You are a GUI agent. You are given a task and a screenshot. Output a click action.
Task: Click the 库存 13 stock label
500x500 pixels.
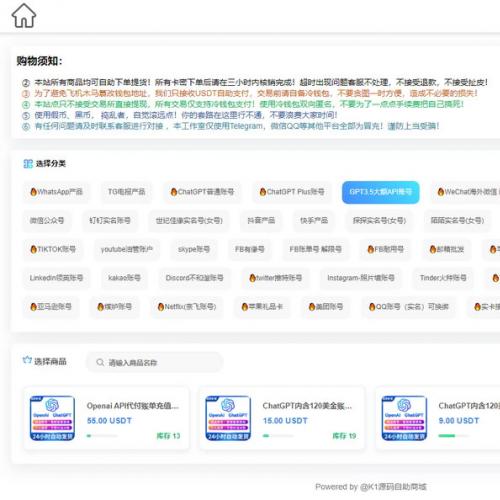pos(168,436)
